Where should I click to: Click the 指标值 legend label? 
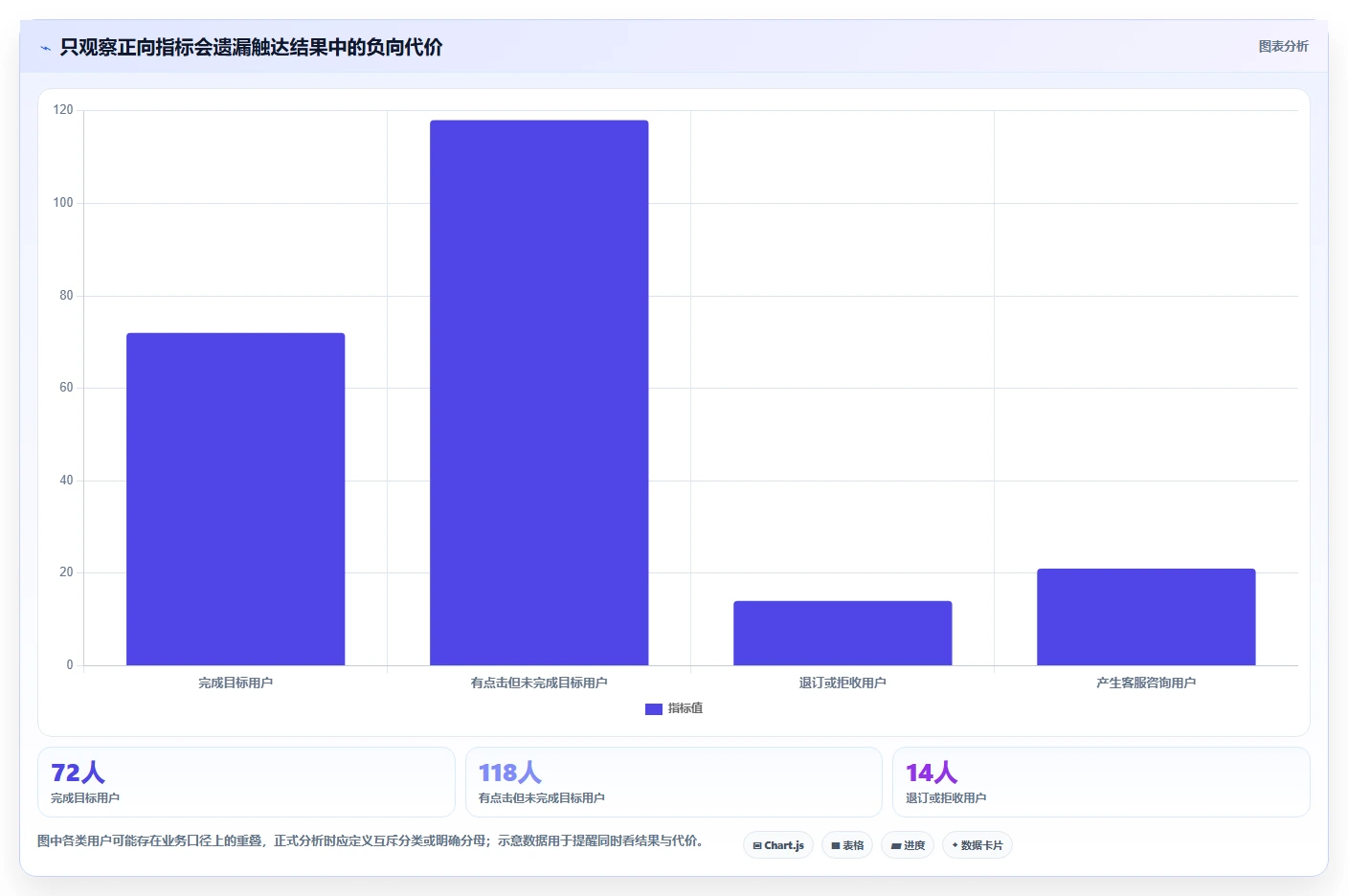[x=685, y=708]
